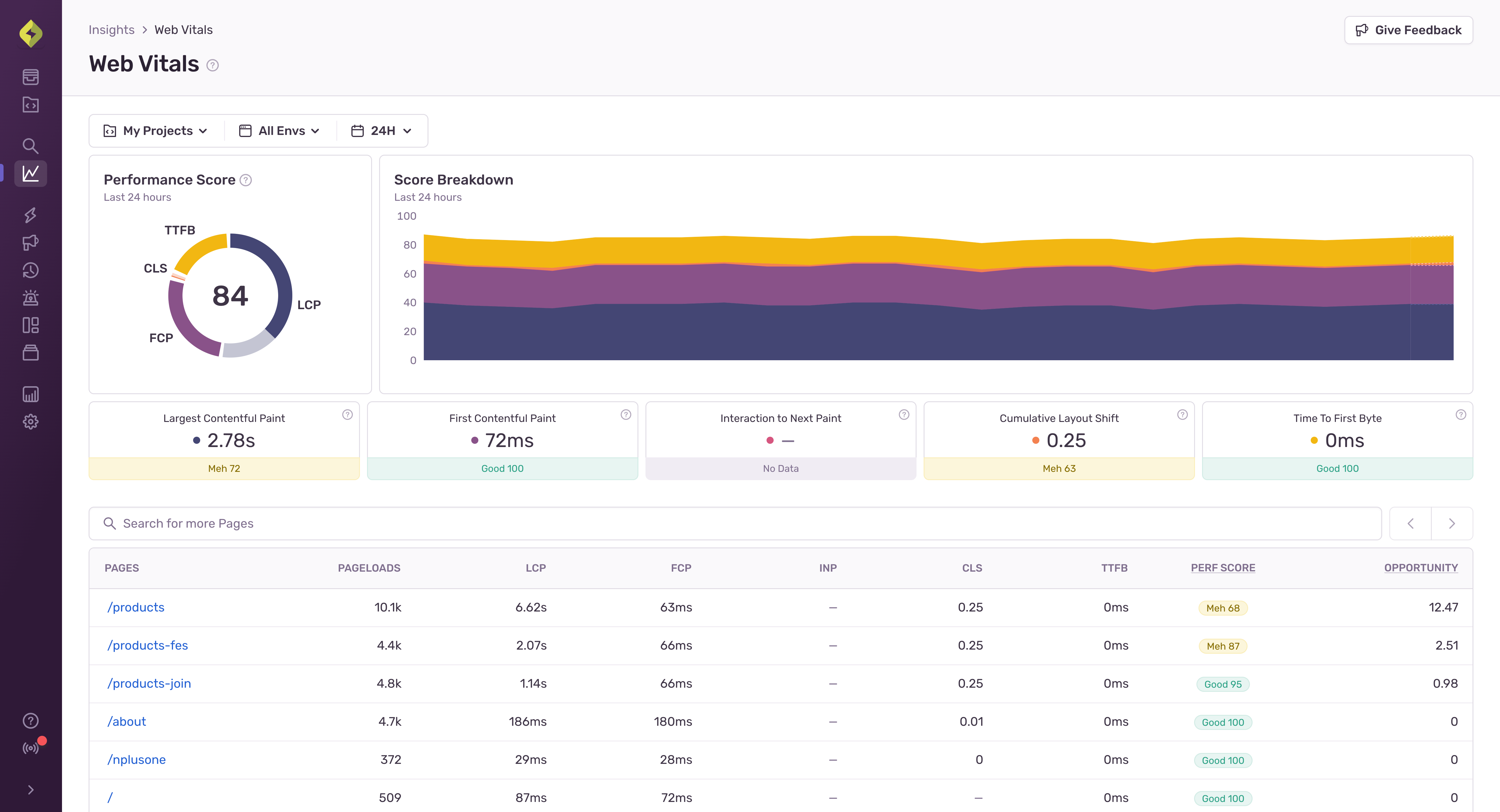Click the Give Feedback button

click(x=1408, y=30)
